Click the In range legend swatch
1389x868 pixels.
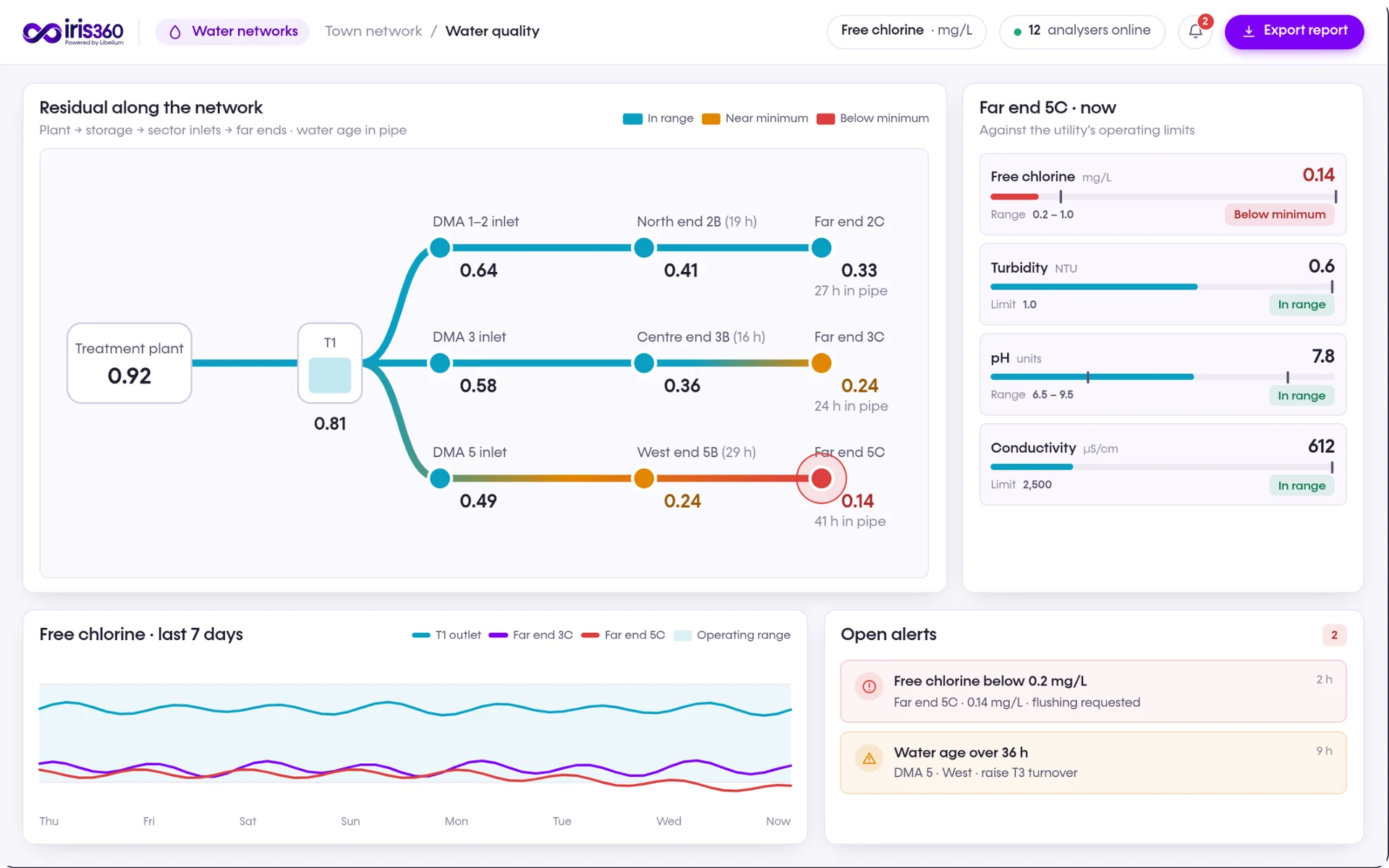pos(632,119)
